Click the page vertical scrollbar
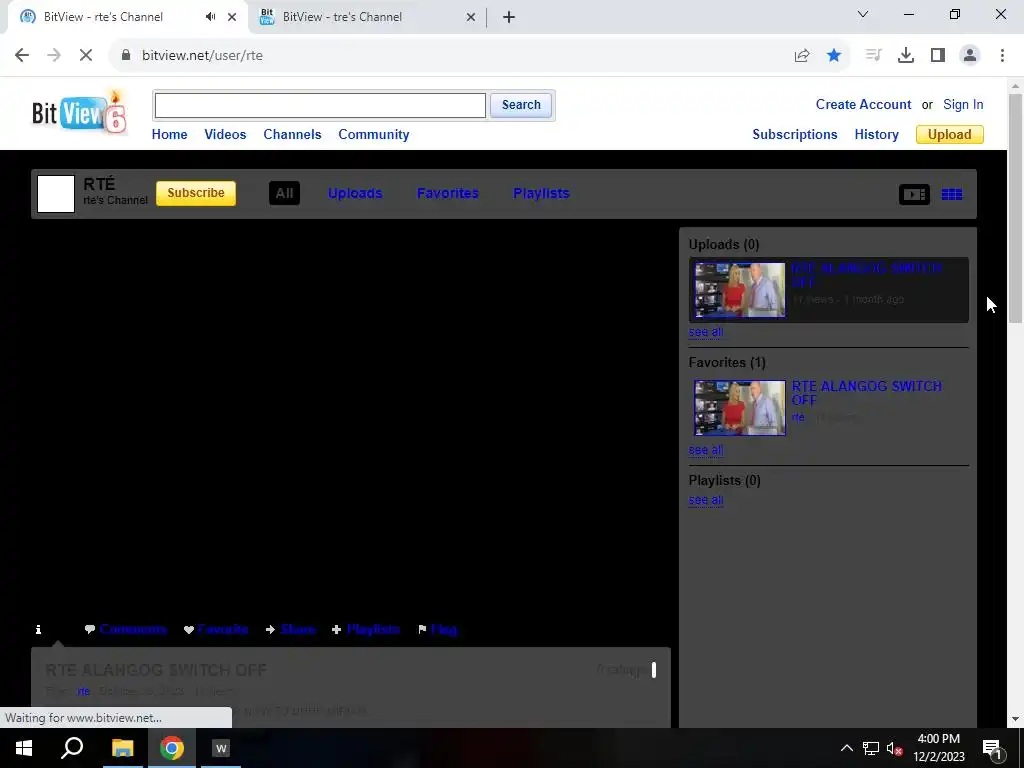 tap(1015, 208)
